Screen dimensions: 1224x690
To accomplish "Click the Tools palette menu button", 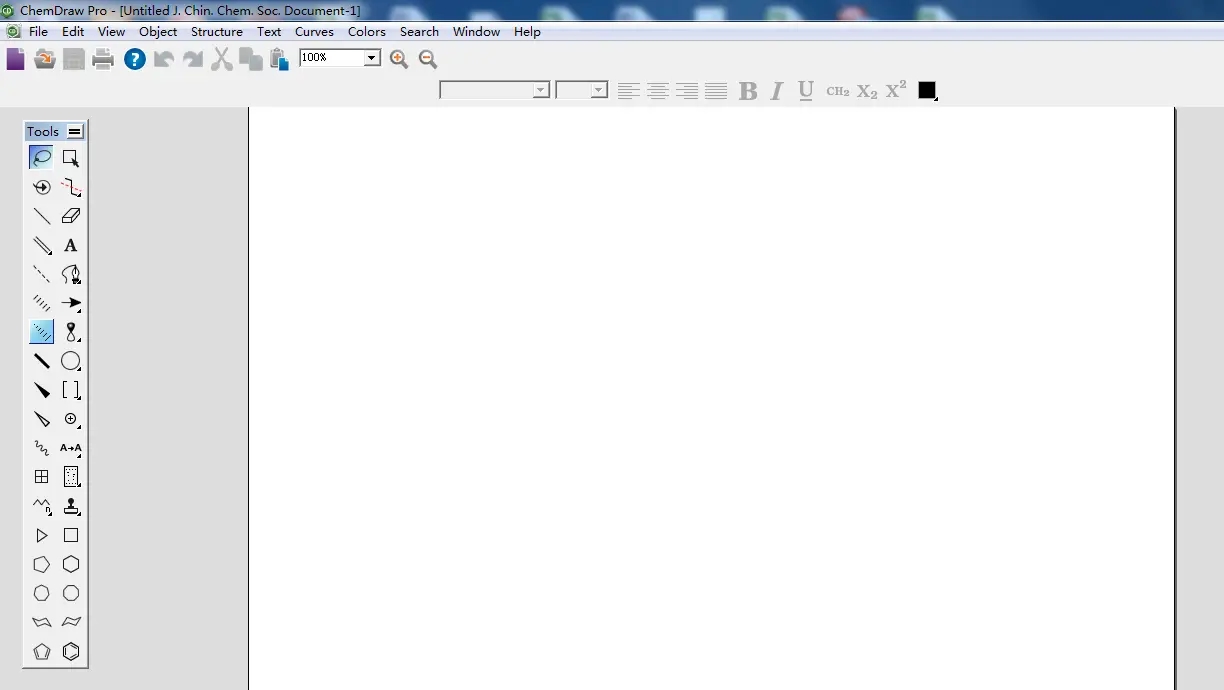I will click(x=75, y=131).
